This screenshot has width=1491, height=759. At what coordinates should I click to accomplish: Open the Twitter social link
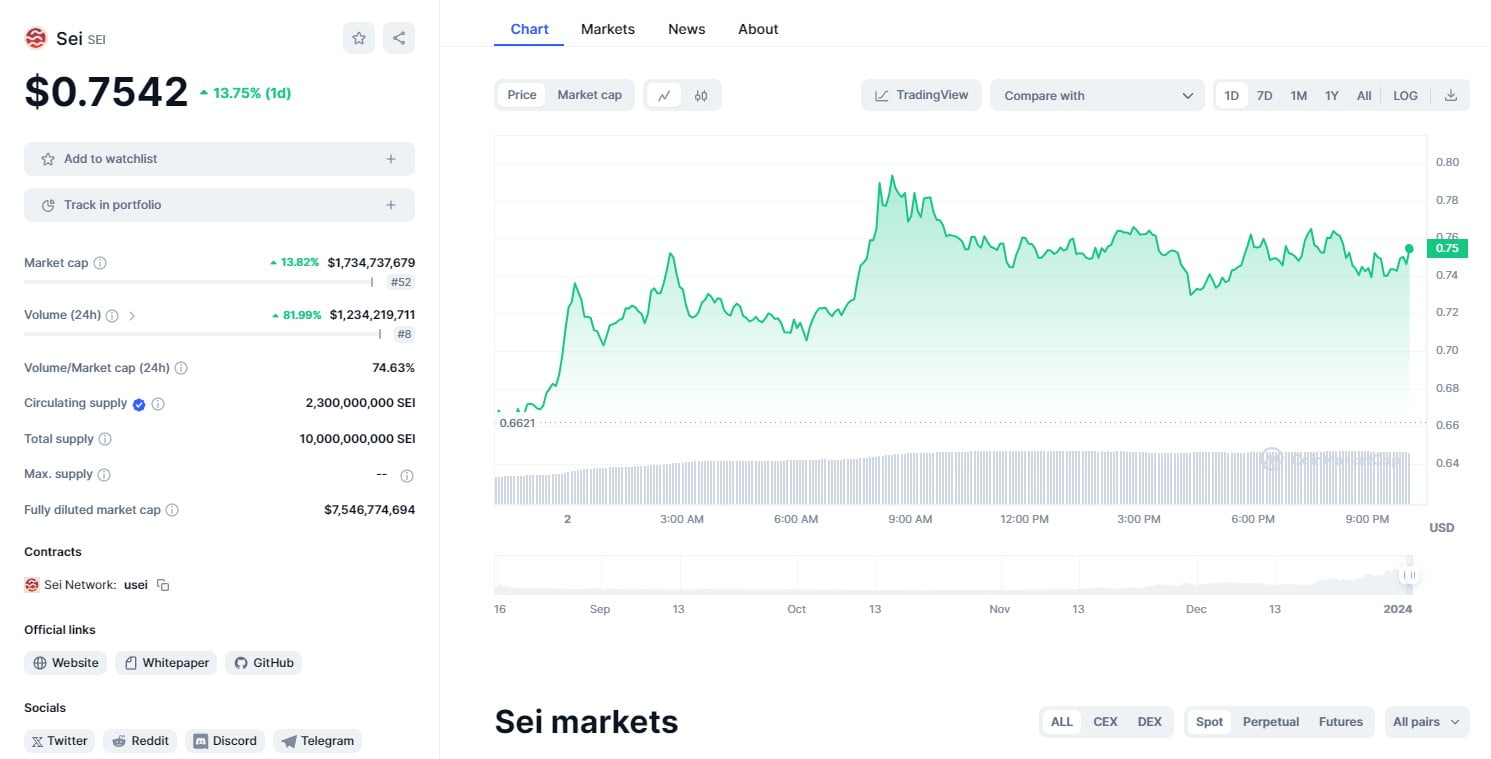coord(59,741)
